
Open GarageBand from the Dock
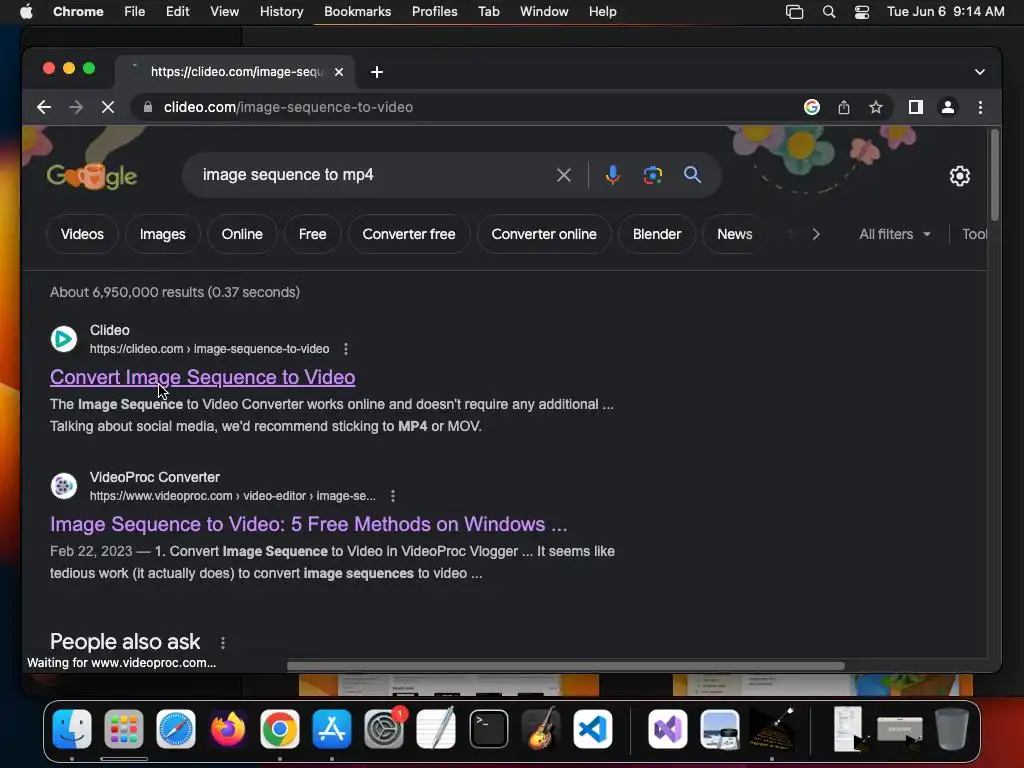coord(541,729)
